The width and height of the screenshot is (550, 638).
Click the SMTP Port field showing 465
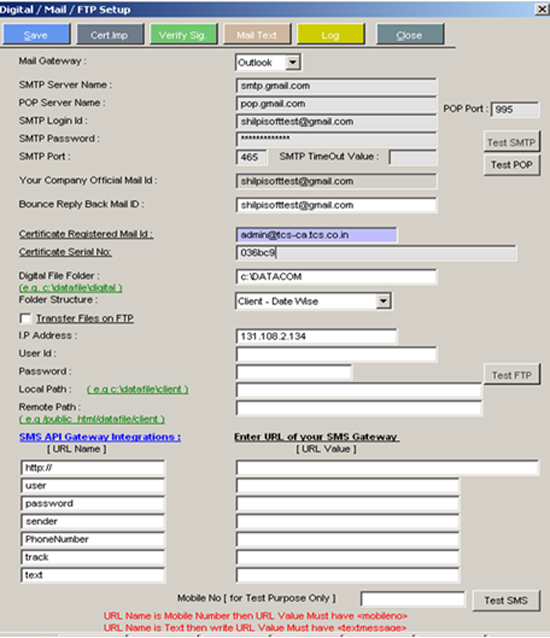pos(251,157)
